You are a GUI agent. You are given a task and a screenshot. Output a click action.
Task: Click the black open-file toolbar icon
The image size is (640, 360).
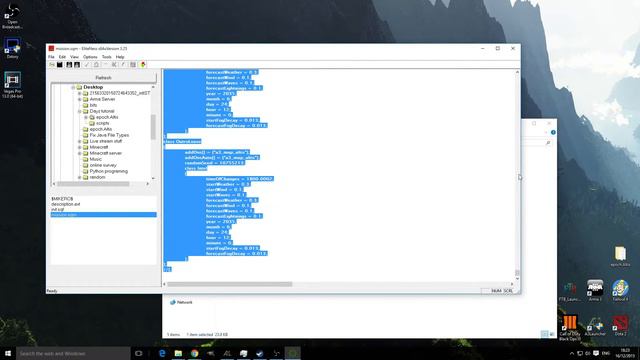pyautogui.click(x=60, y=64)
